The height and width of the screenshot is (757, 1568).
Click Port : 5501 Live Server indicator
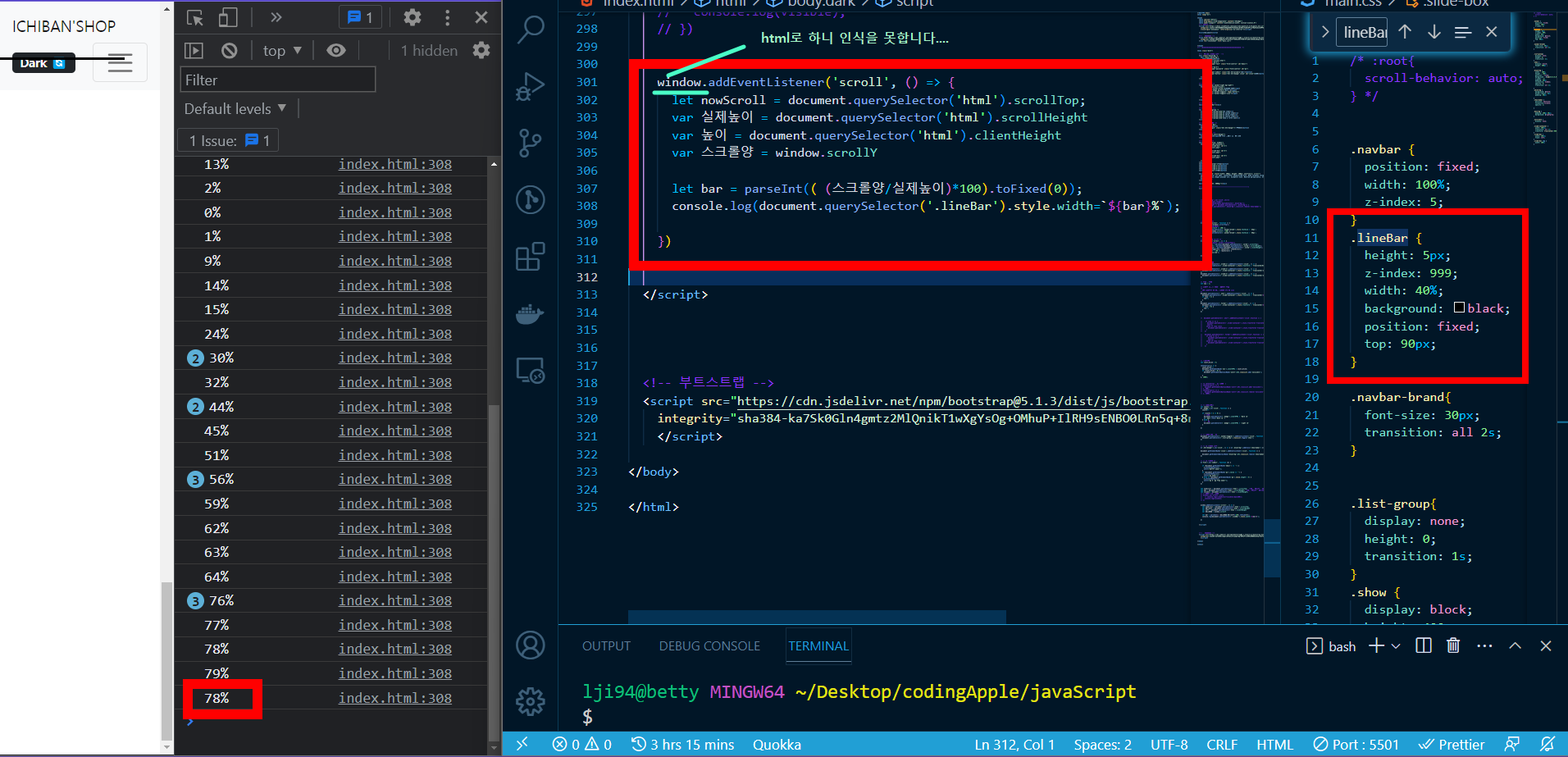(x=1356, y=744)
